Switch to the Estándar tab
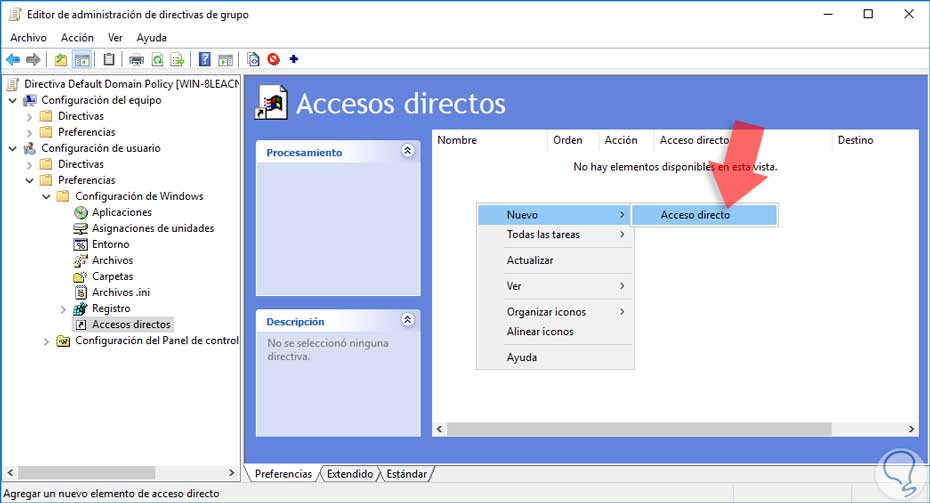Image resolution: width=930 pixels, height=503 pixels. (406, 474)
